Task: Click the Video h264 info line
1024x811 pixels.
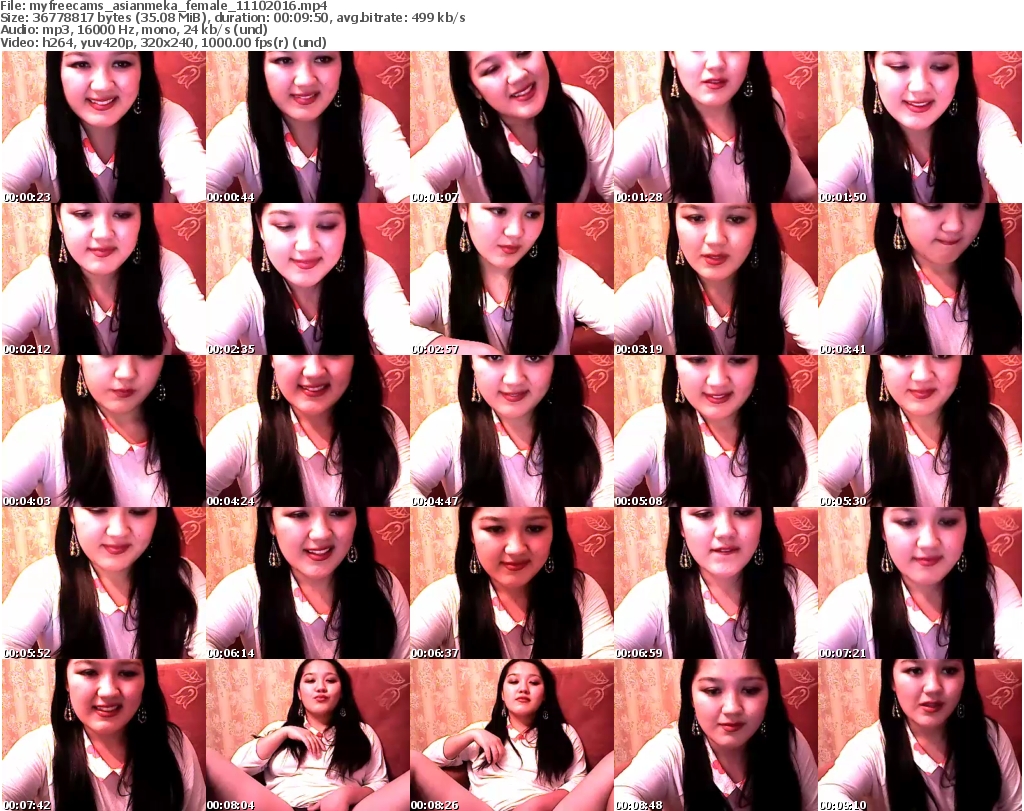Action: pos(163,42)
